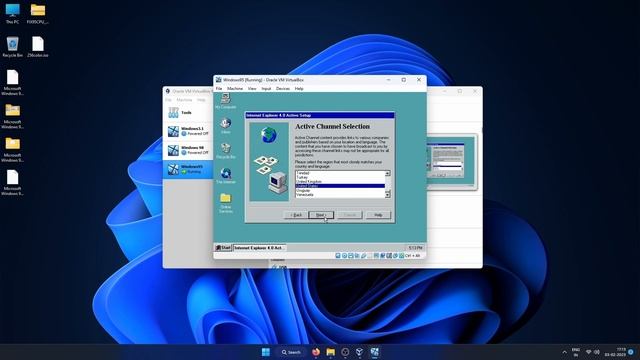This screenshot has height=360, width=640.
Task: Open Machine menu in VirtualBox Manager window
Action: coord(184,100)
